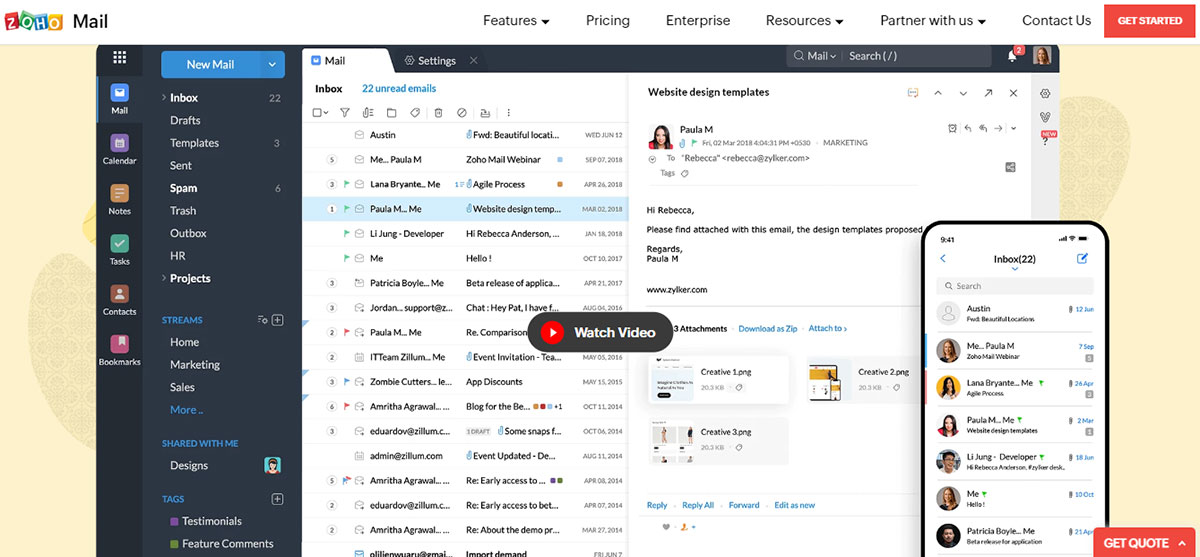Open the New Mail dropdown arrow
This screenshot has height=557, width=1200.
point(272,64)
